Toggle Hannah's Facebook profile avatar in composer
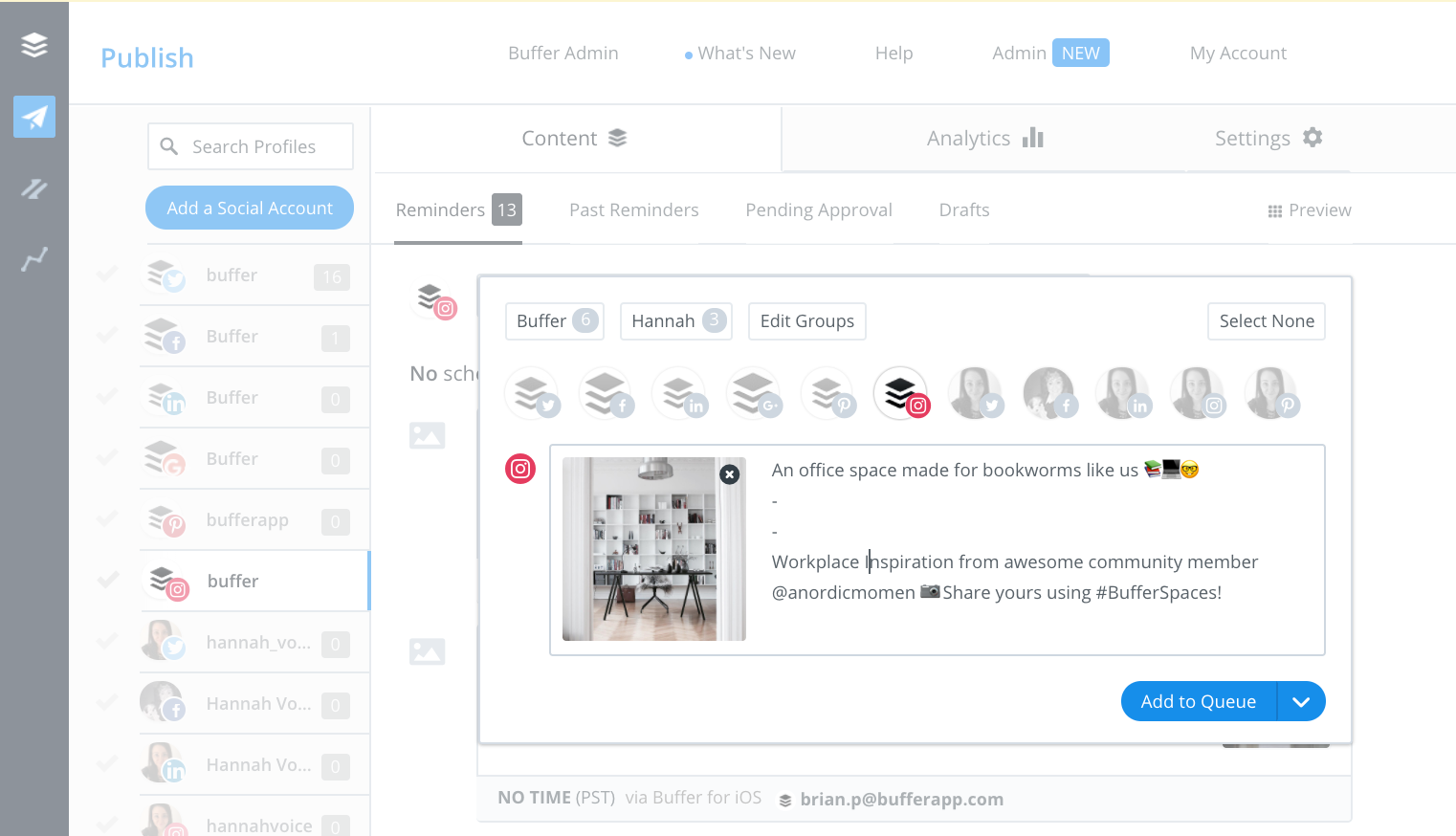 click(1050, 393)
